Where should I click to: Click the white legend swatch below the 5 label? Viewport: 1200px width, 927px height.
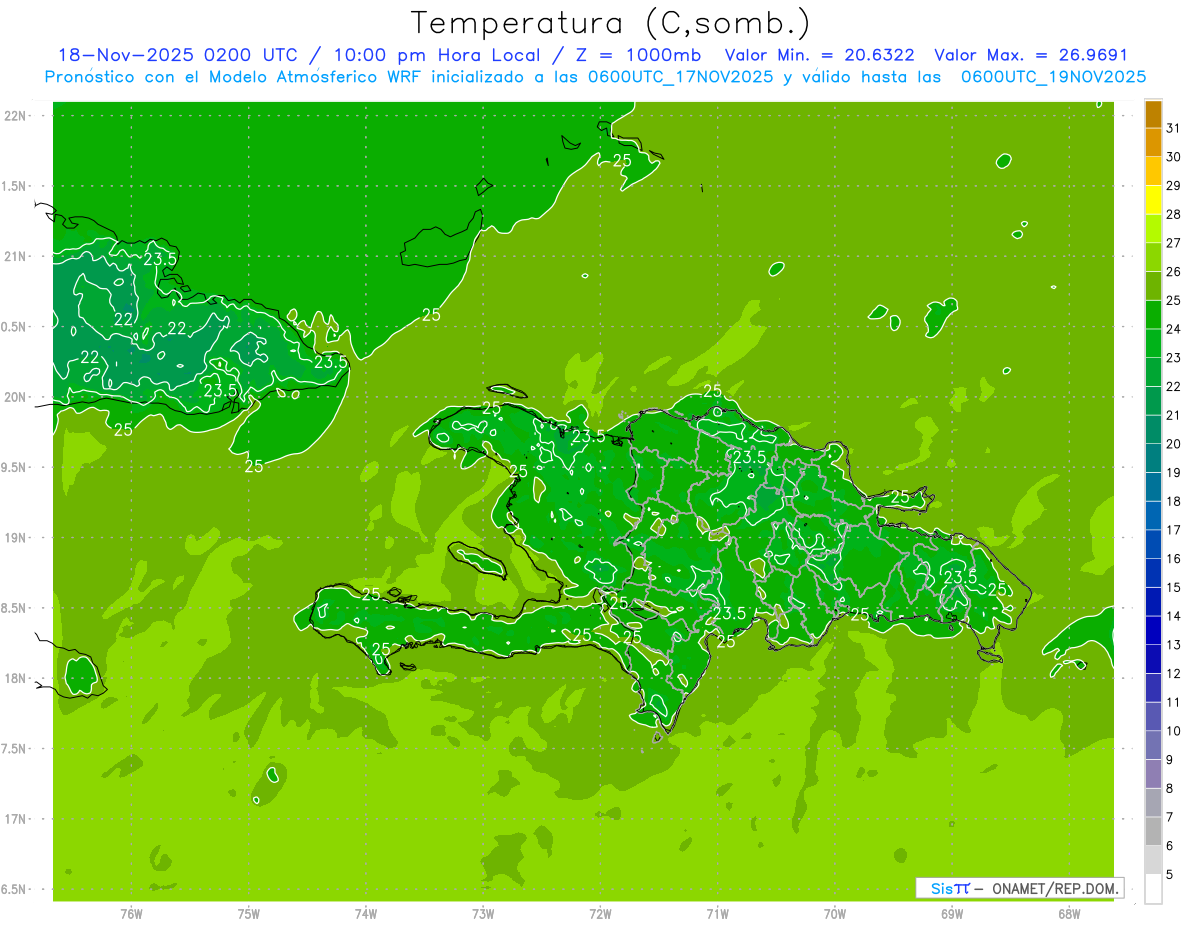click(1153, 889)
